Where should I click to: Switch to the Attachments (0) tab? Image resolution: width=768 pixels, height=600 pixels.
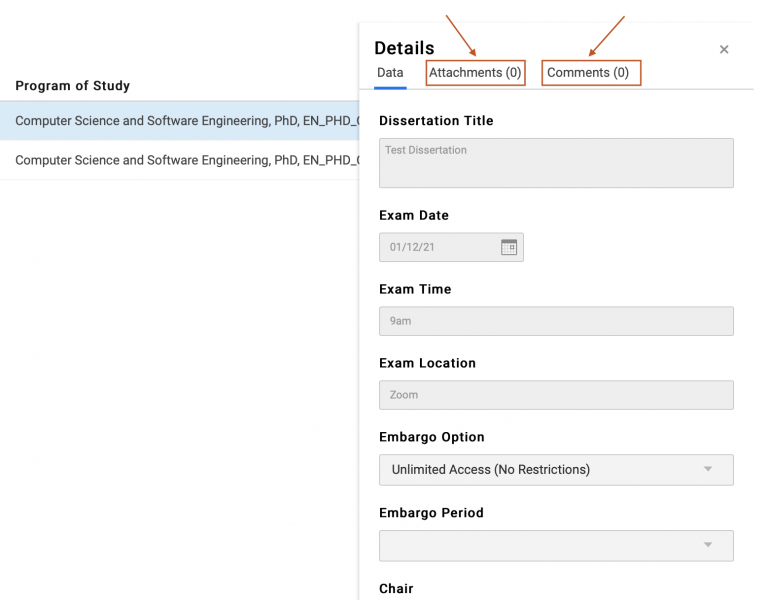(x=475, y=73)
